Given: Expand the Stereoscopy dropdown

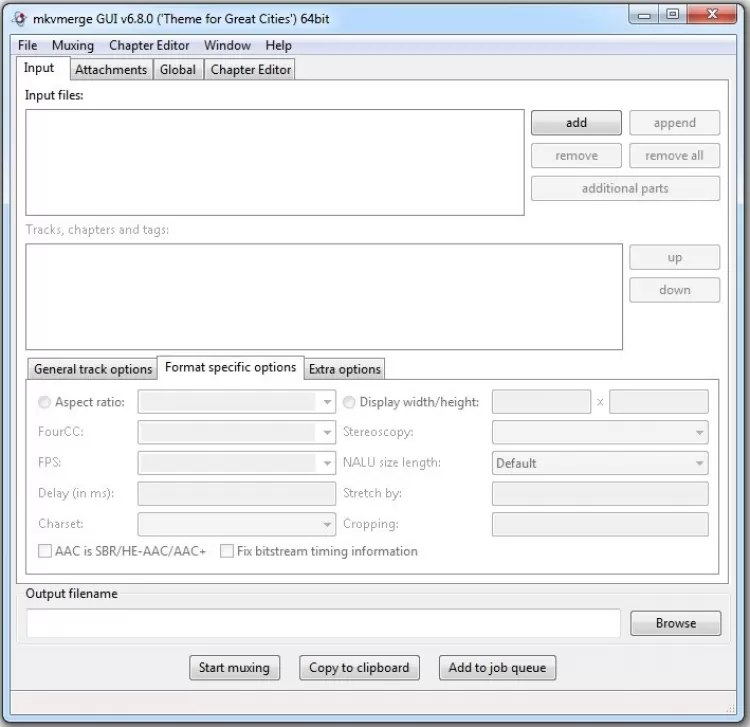Looking at the screenshot, I should 699,432.
